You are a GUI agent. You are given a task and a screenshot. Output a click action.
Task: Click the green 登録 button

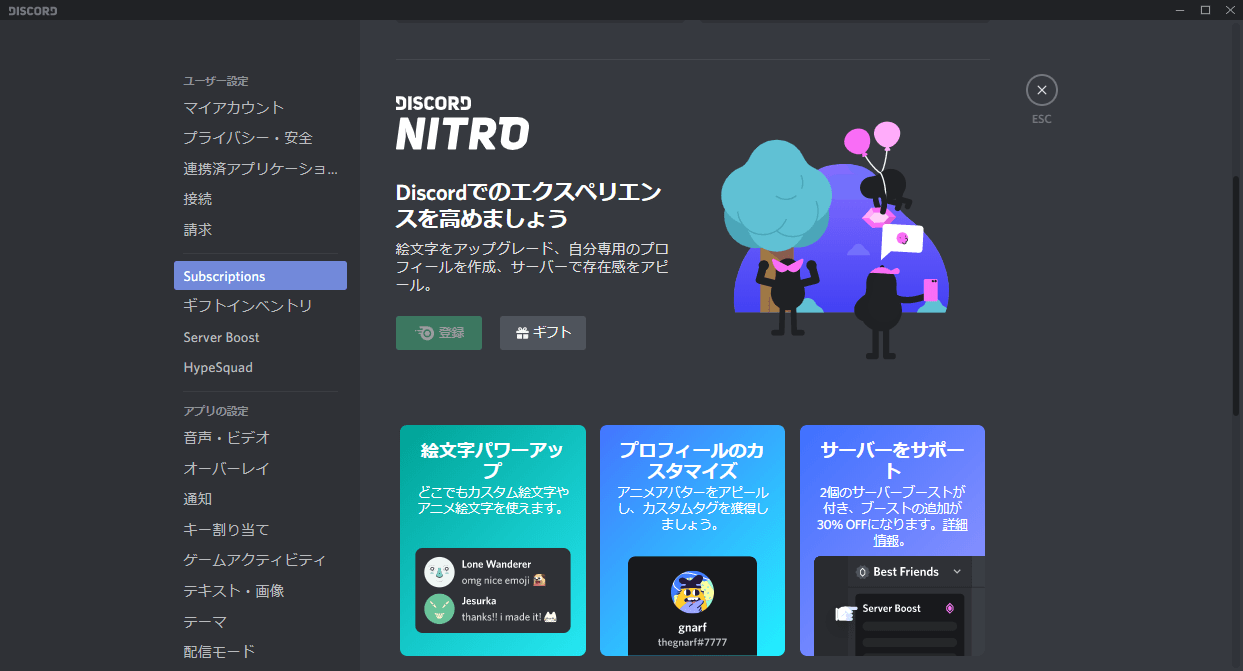point(439,333)
